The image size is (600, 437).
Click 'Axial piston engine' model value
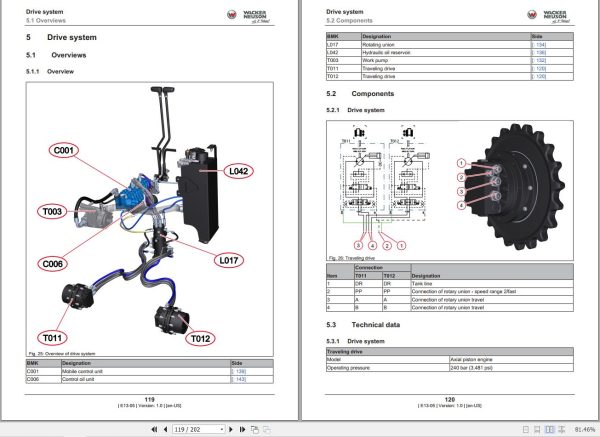[x=511, y=360]
